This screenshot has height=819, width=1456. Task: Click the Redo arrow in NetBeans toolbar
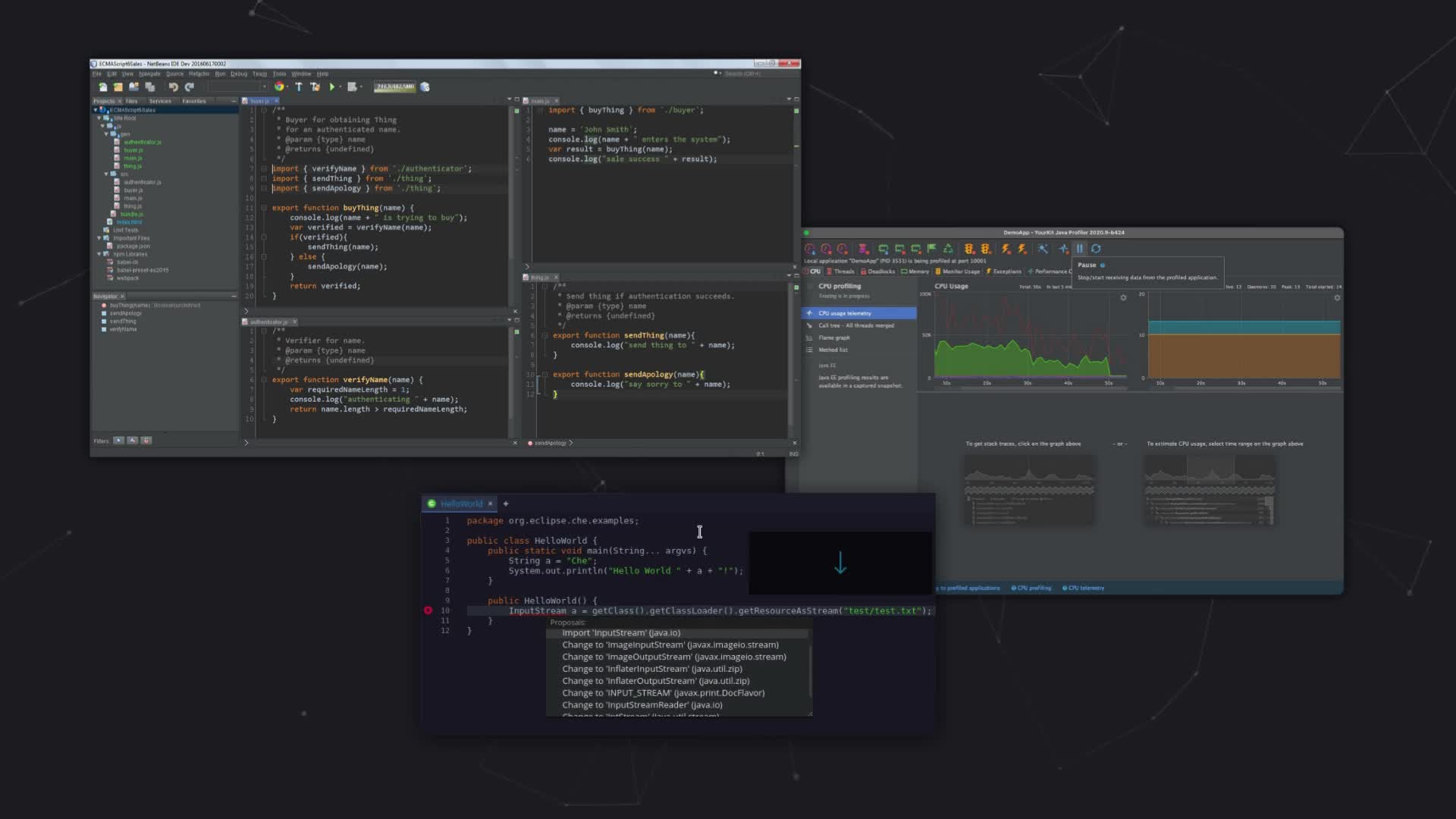tap(189, 87)
